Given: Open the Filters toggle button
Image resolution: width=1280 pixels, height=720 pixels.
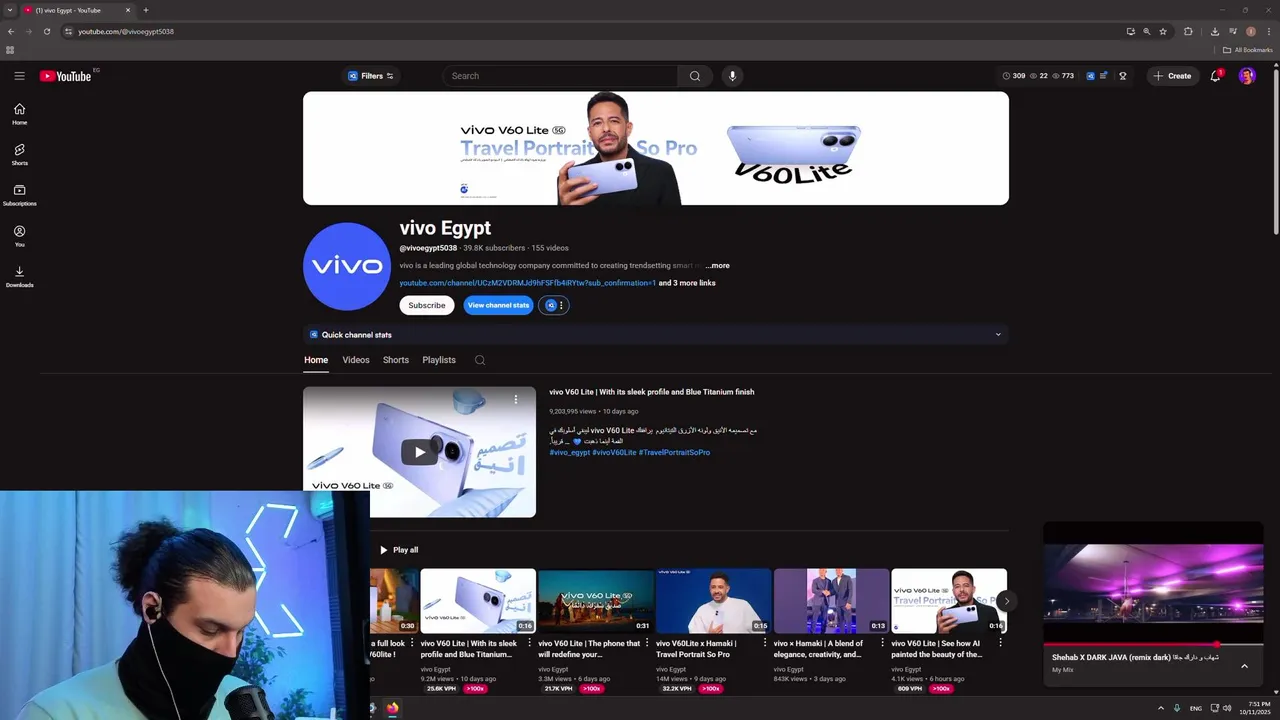Looking at the screenshot, I should click(371, 76).
